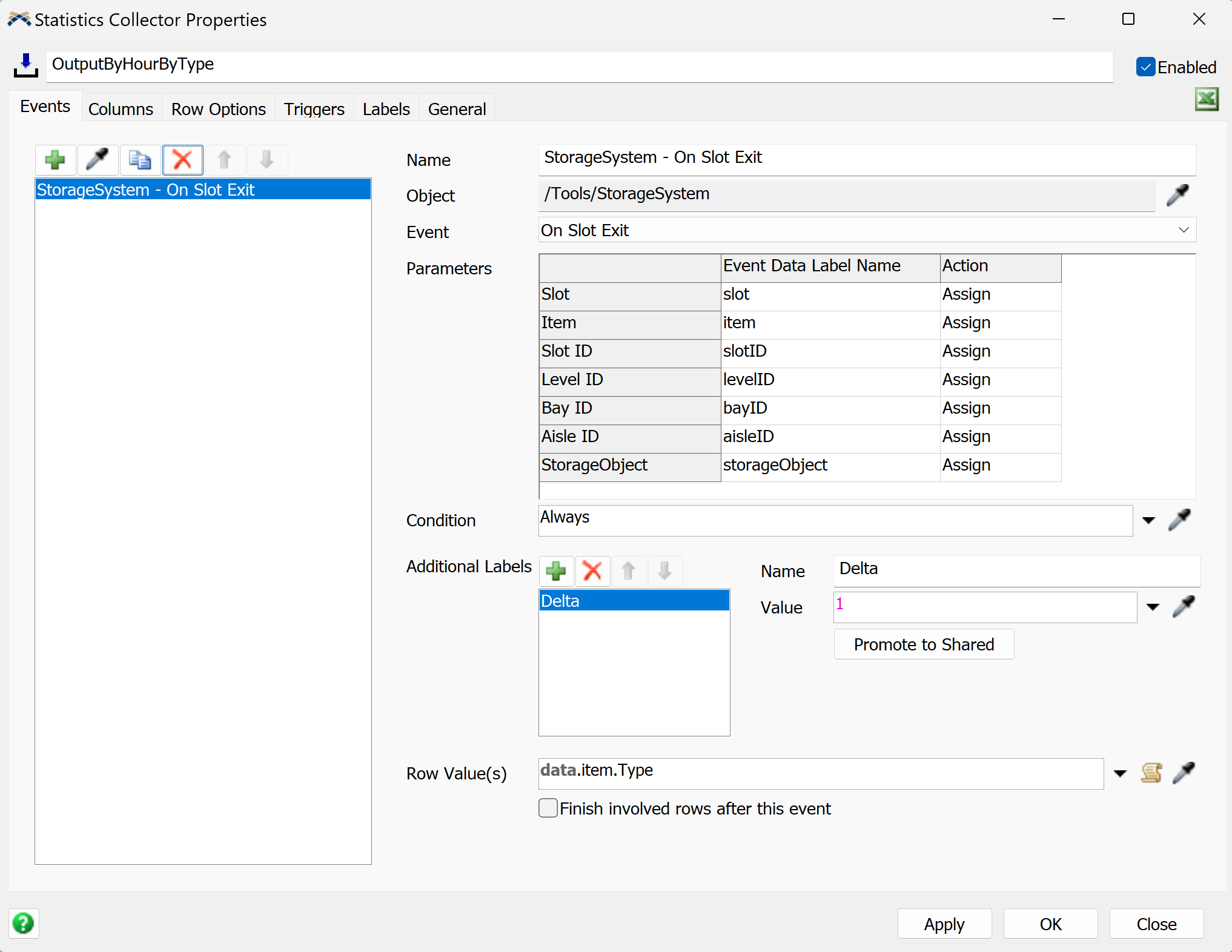The image size is (1232, 952).
Task: Expand the Event dropdown showing On Slot Exit
Action: [1183, 230]
